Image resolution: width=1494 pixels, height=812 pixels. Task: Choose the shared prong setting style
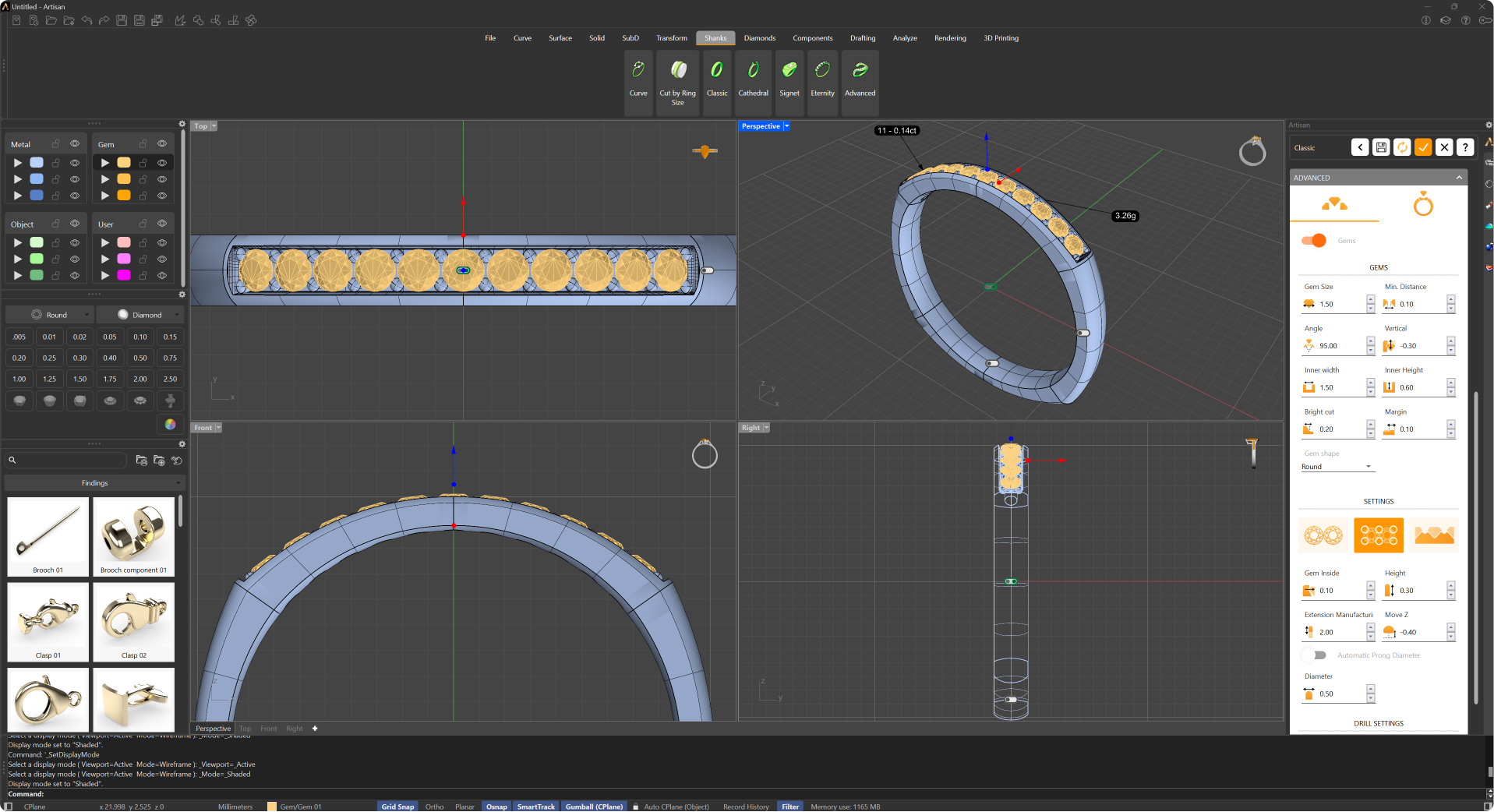(x=1379, y=535)
